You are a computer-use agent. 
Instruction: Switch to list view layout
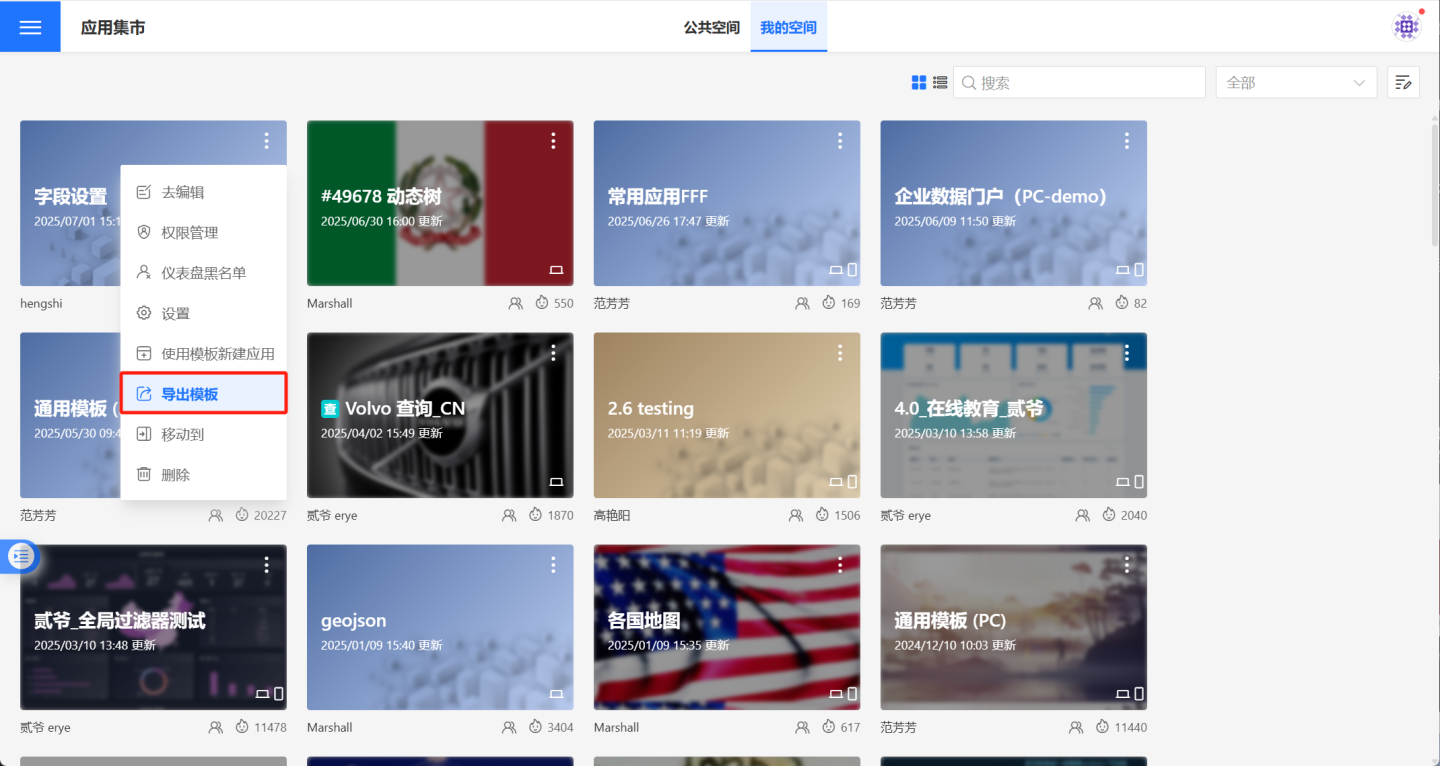pyautogui.click(x=940, y=83)
